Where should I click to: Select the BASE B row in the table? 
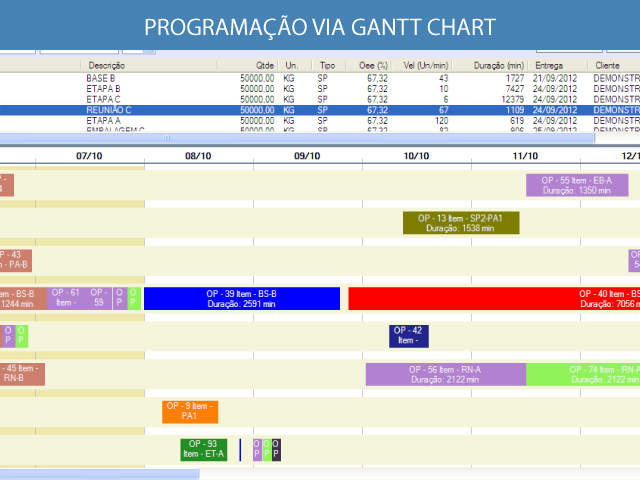click(320, 78)
